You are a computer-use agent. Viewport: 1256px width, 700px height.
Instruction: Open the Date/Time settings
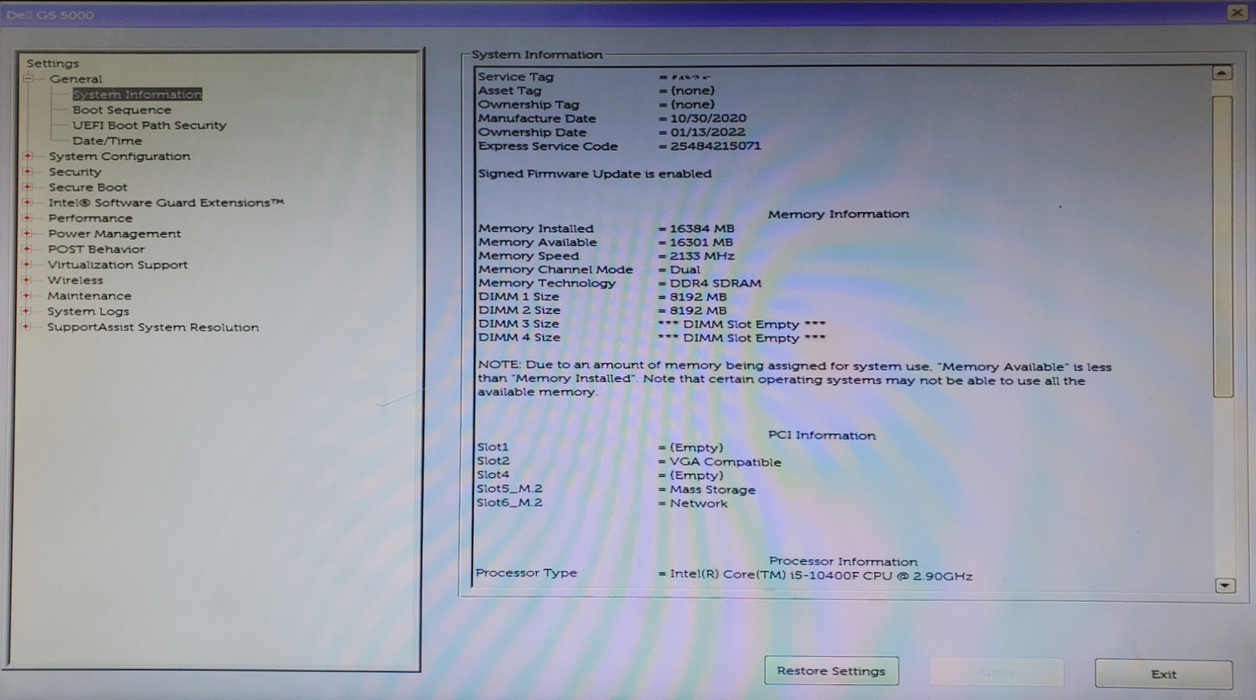[x=107, y=141]
